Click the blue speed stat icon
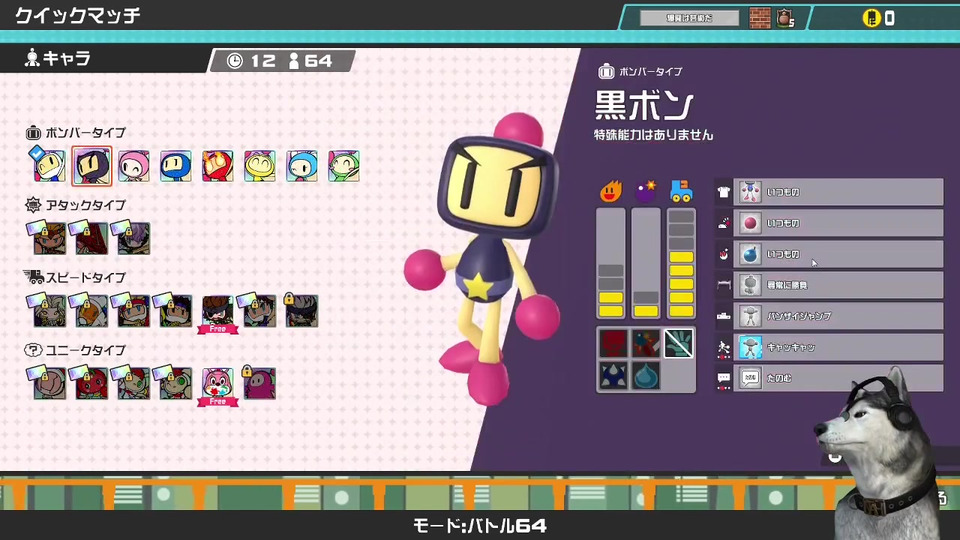 681,191
